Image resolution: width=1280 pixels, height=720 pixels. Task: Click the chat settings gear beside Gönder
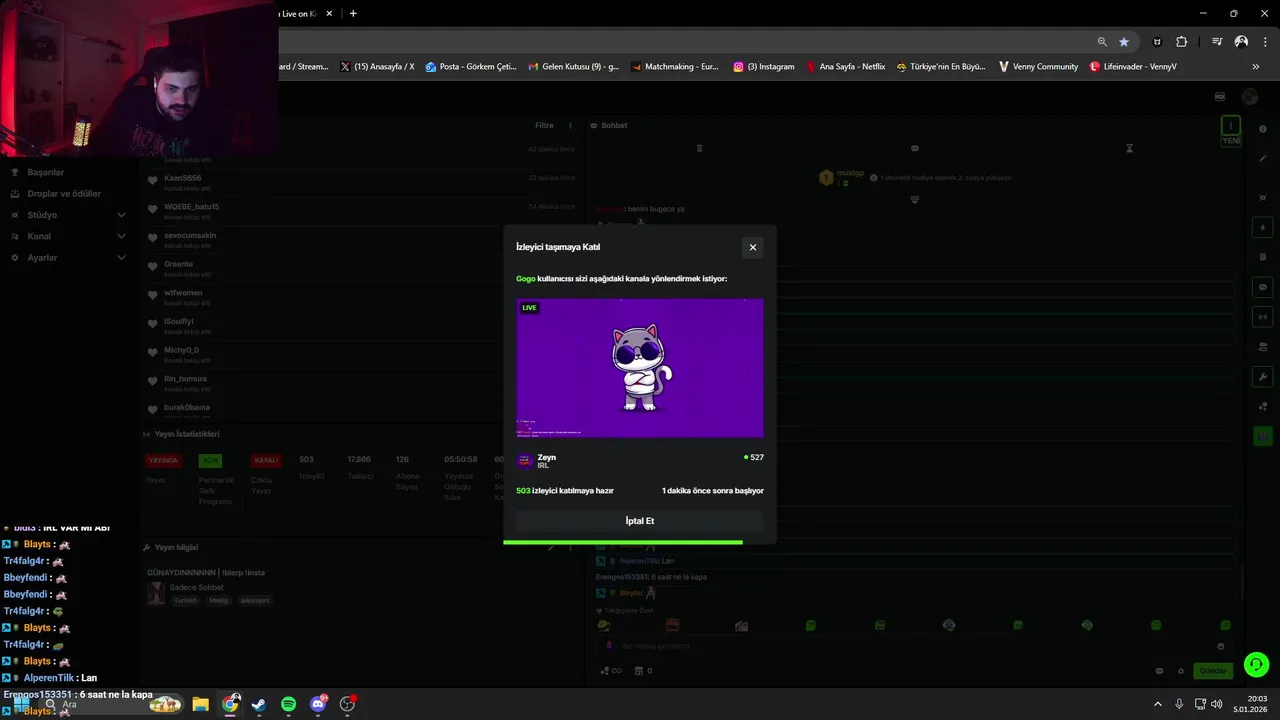1181,671
